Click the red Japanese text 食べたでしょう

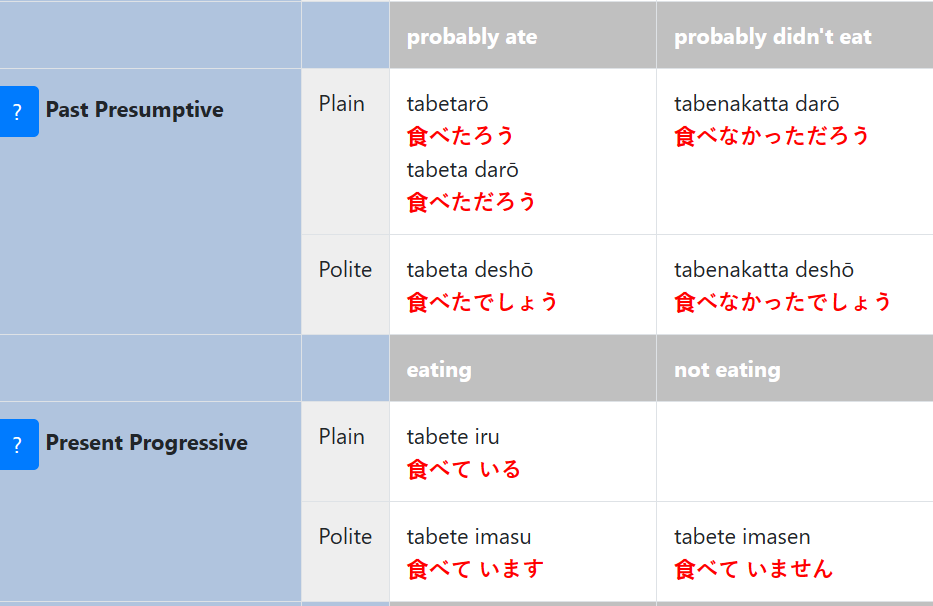tap(482, 302)
